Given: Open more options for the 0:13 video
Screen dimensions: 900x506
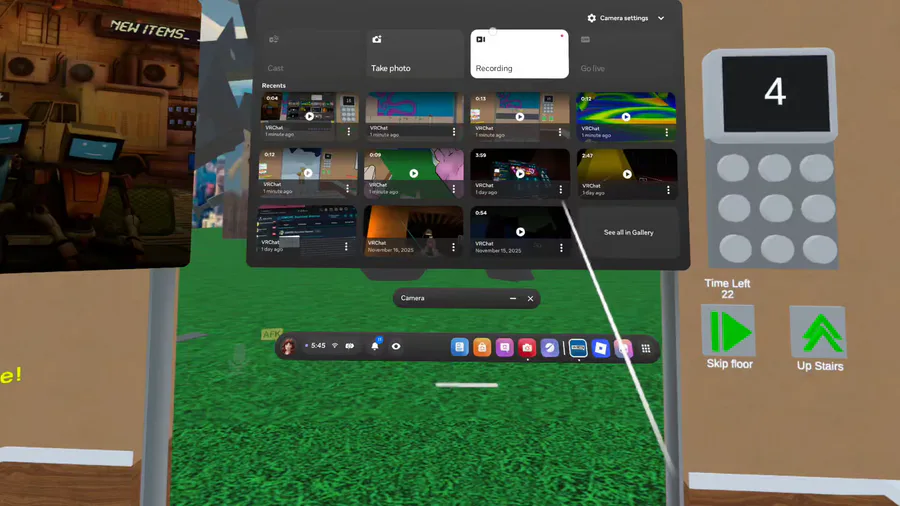Looking at the screenshot, I should click(560, 132).
